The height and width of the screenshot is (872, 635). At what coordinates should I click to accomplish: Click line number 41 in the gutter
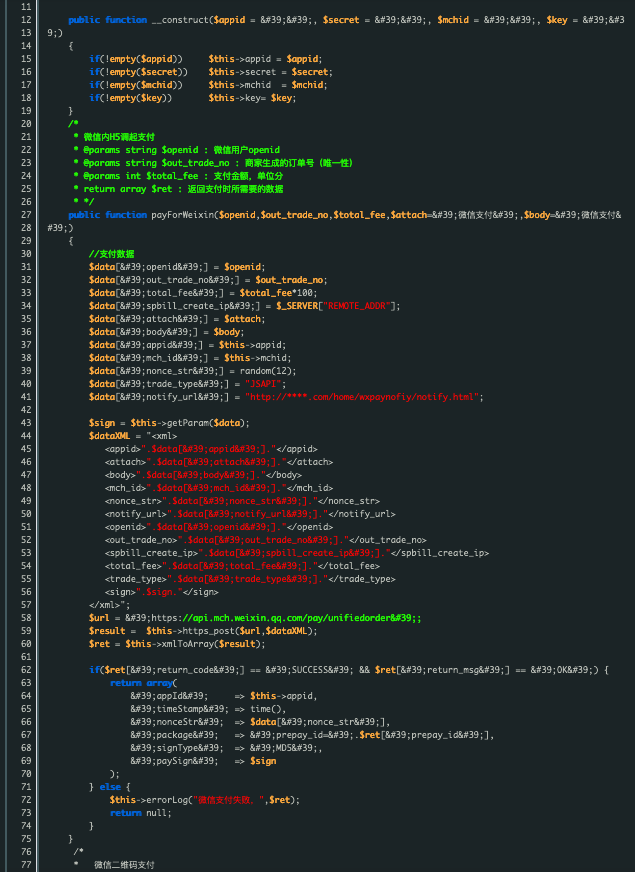[26, 397]
